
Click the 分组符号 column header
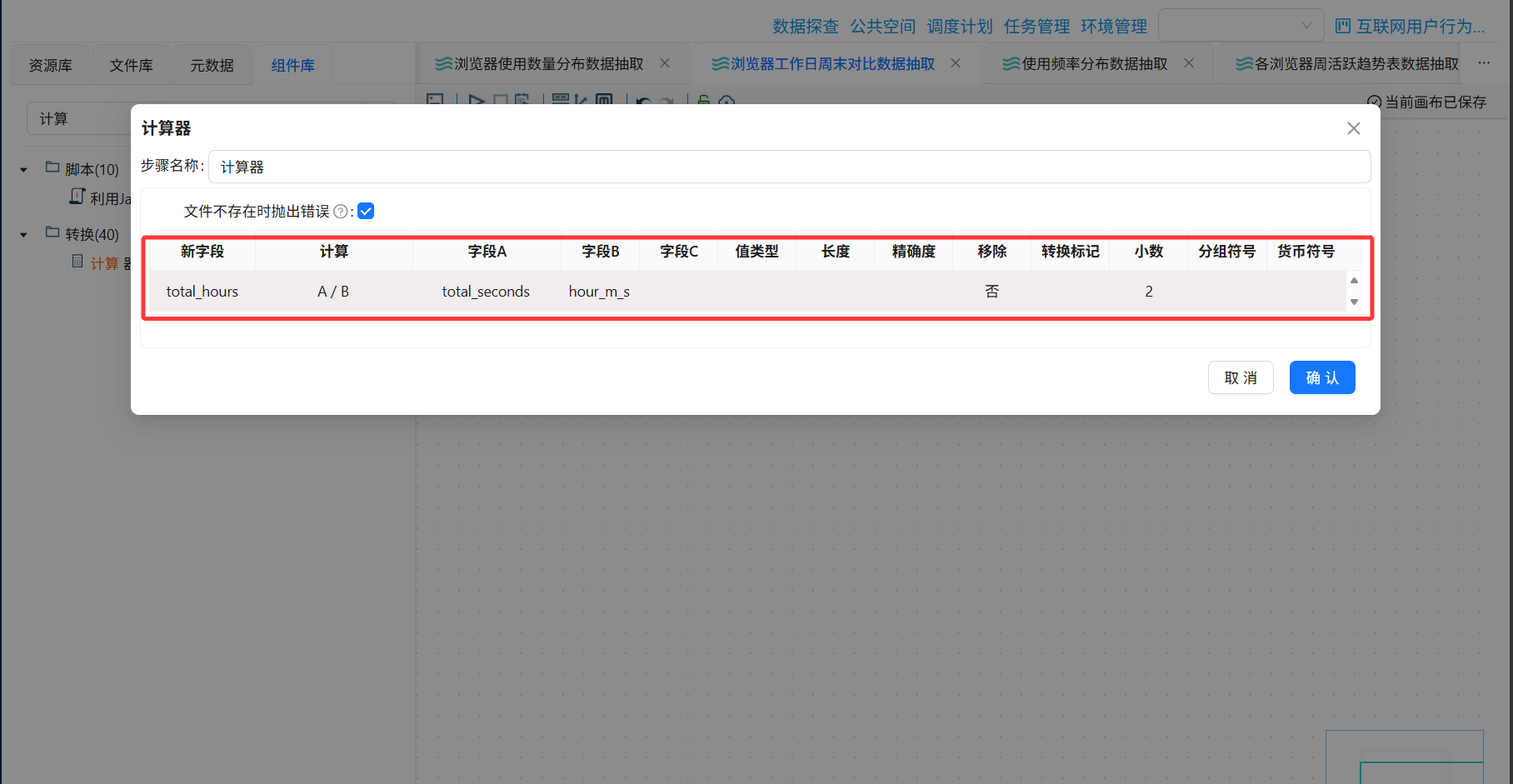[1226, 252]
